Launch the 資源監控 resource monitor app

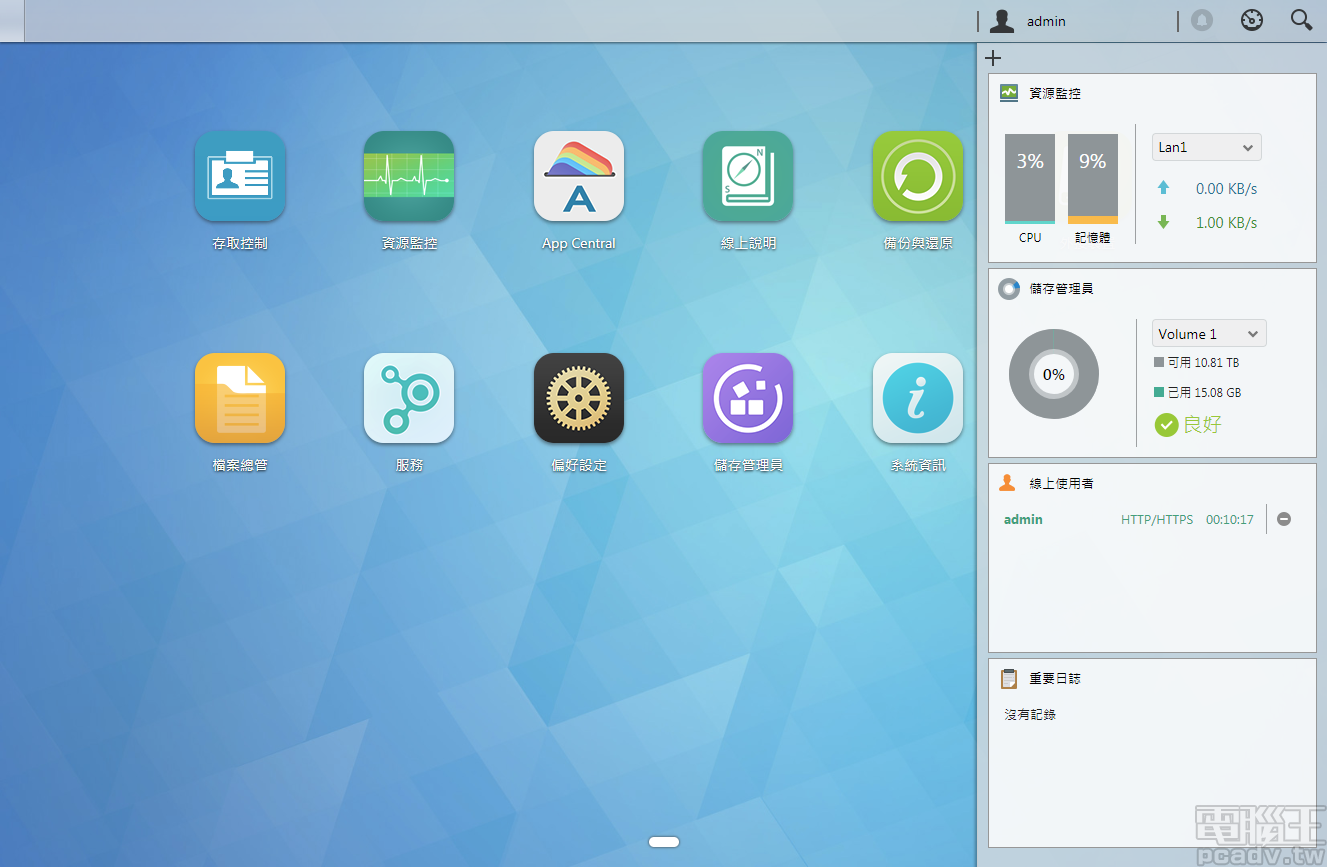(409, 176)
